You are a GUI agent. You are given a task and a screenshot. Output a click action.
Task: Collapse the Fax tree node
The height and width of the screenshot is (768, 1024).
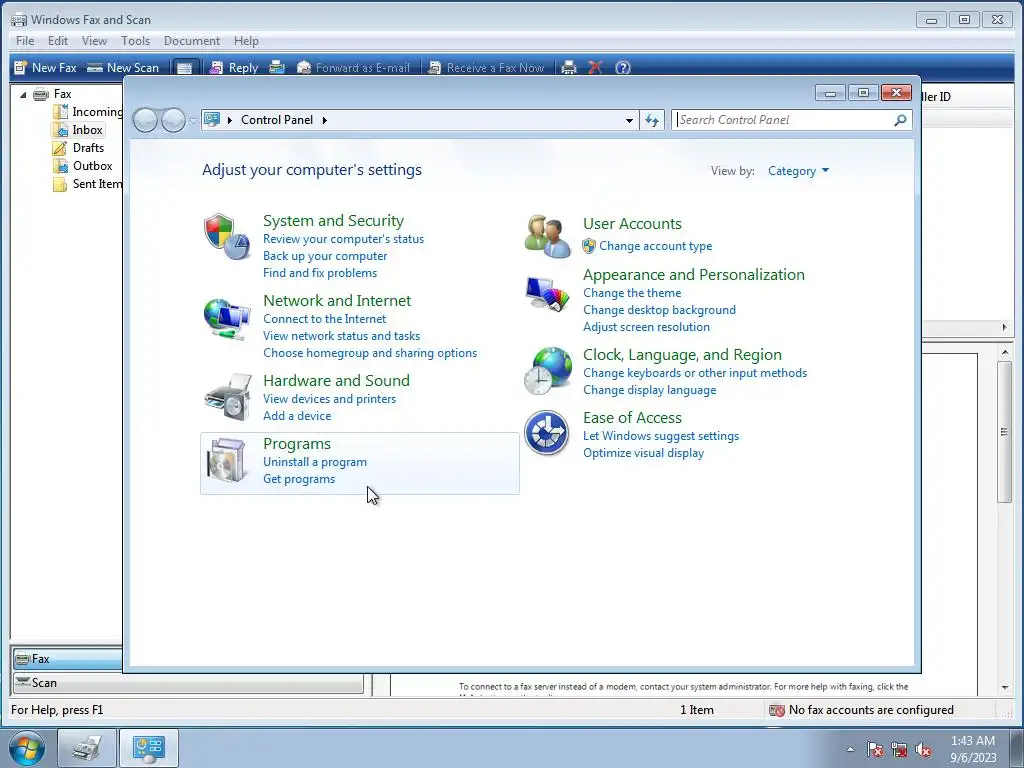(x=24, y=95)
